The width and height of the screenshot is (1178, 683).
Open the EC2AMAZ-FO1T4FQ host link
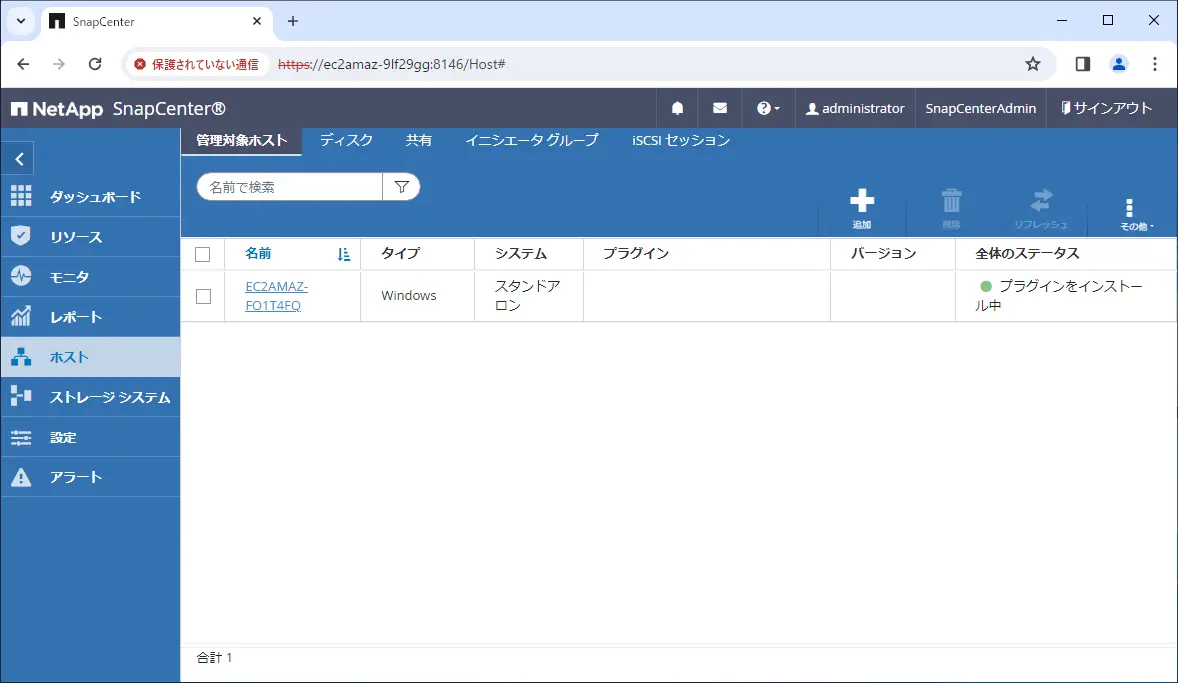click(x=276, y=296)
